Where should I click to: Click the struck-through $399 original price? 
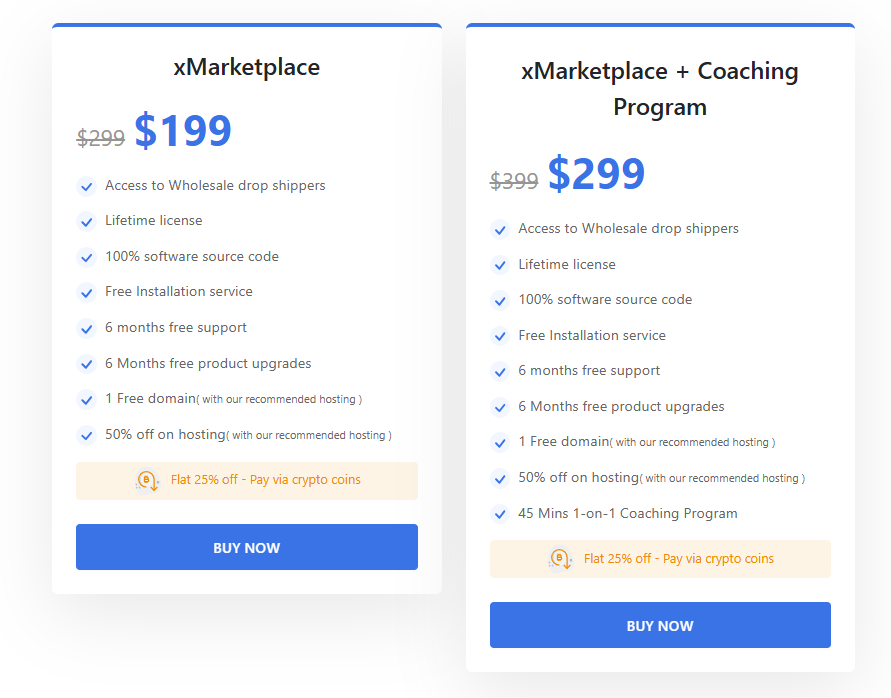[514, 181]
